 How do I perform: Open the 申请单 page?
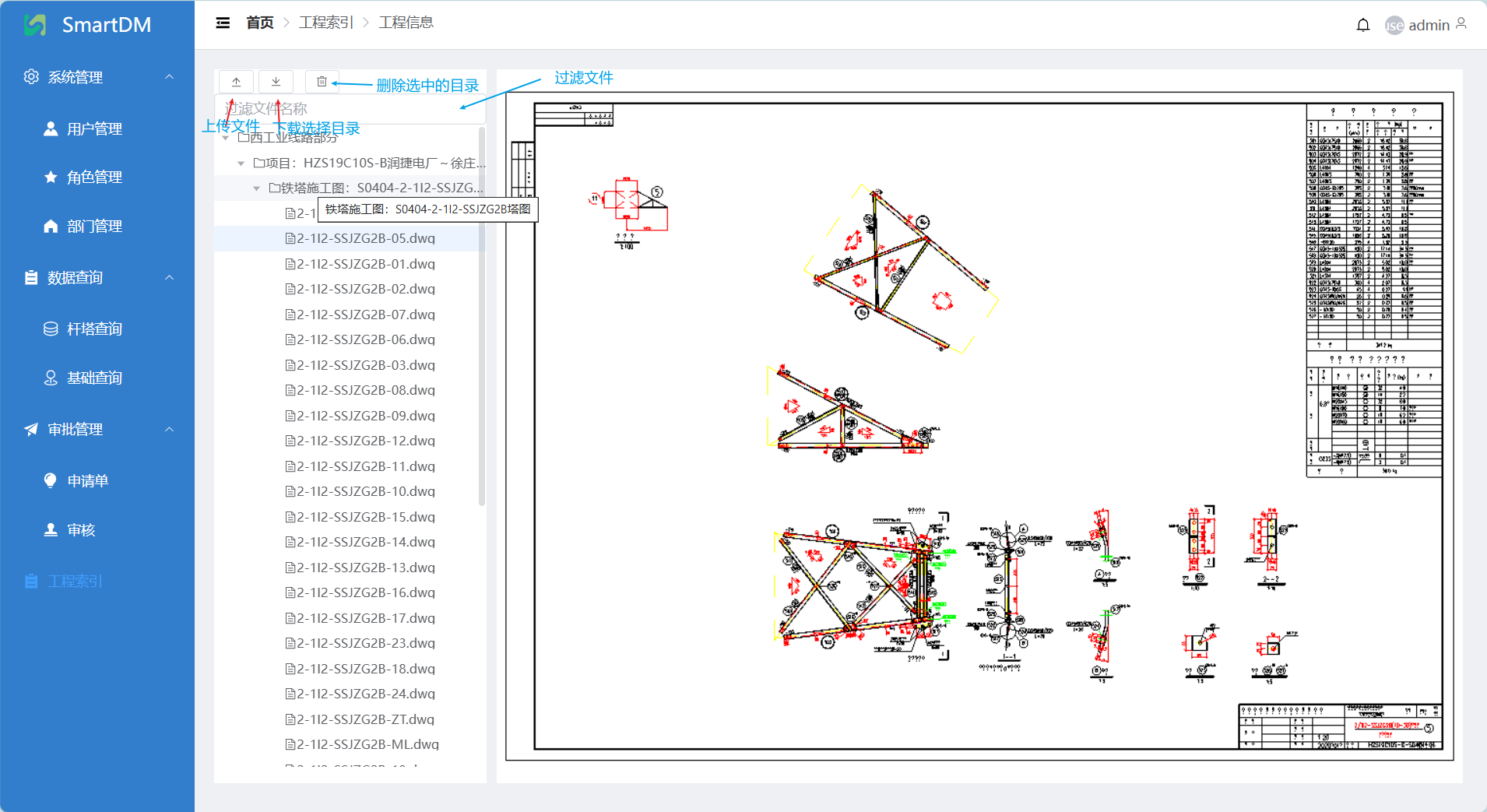[x=97, y=480]
